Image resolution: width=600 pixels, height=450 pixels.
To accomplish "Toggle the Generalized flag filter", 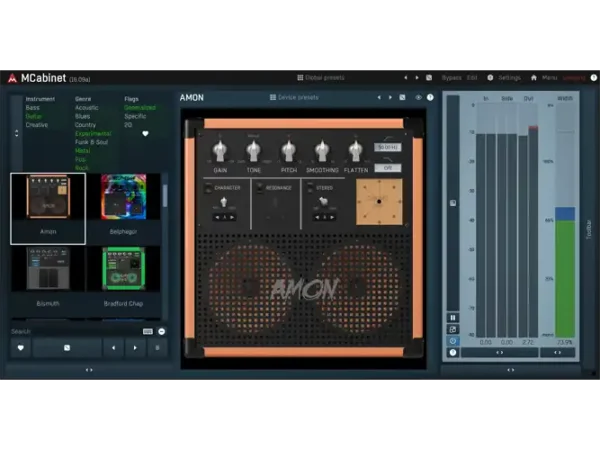I will tap(140, 108).
